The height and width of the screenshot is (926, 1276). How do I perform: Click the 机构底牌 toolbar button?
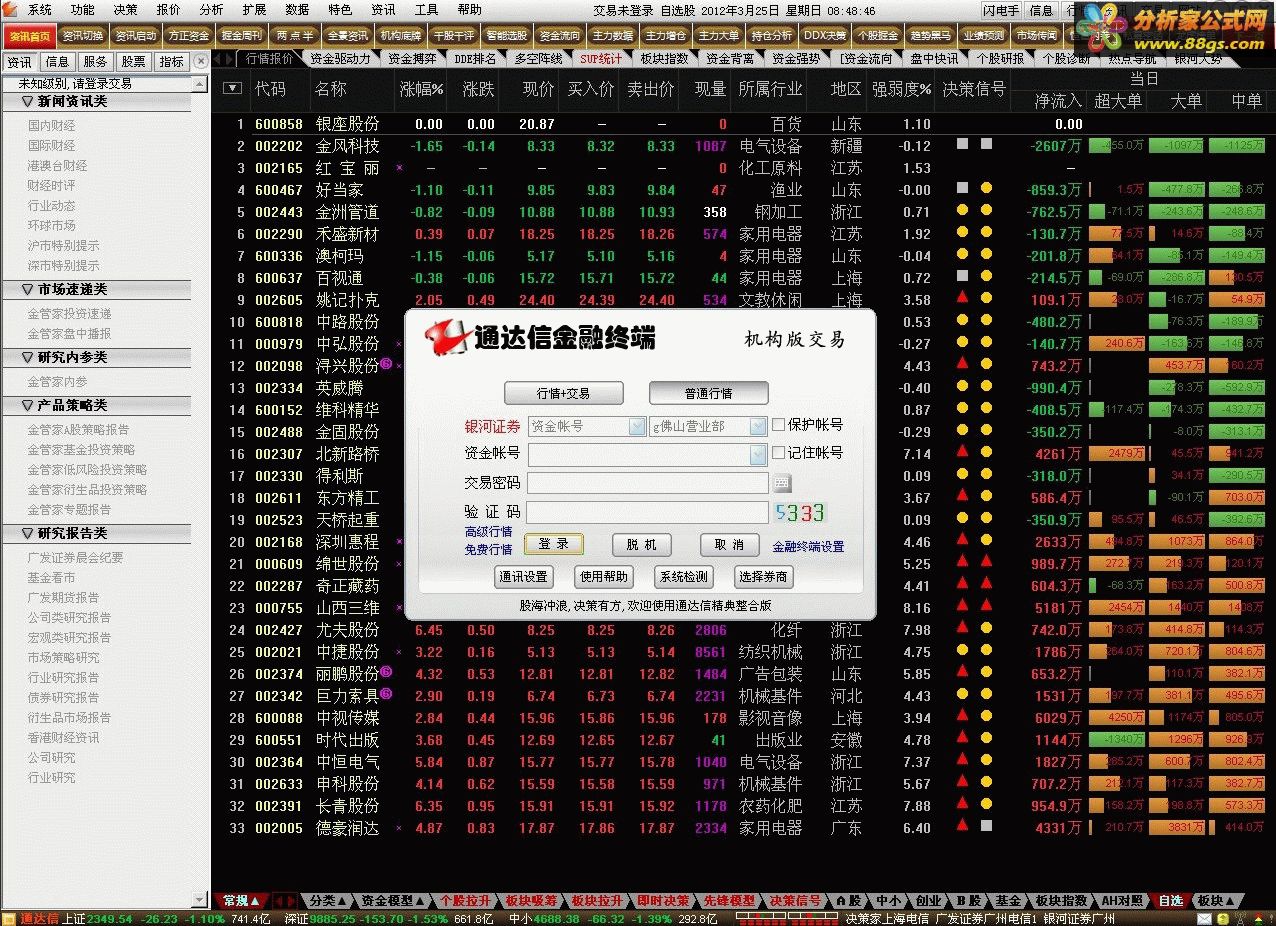pos(401,35)
